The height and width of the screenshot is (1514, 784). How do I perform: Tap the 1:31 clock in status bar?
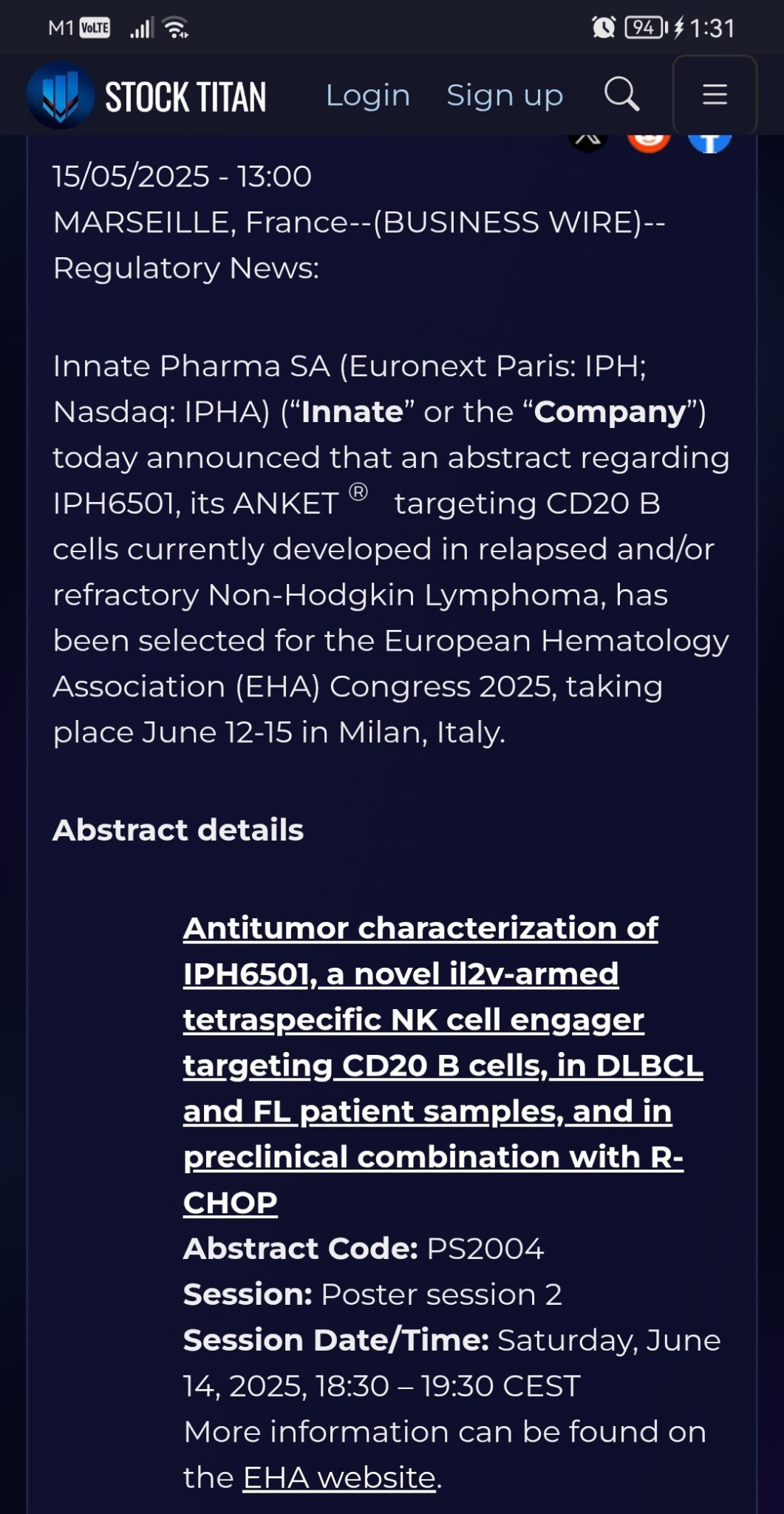click(712, 29)
